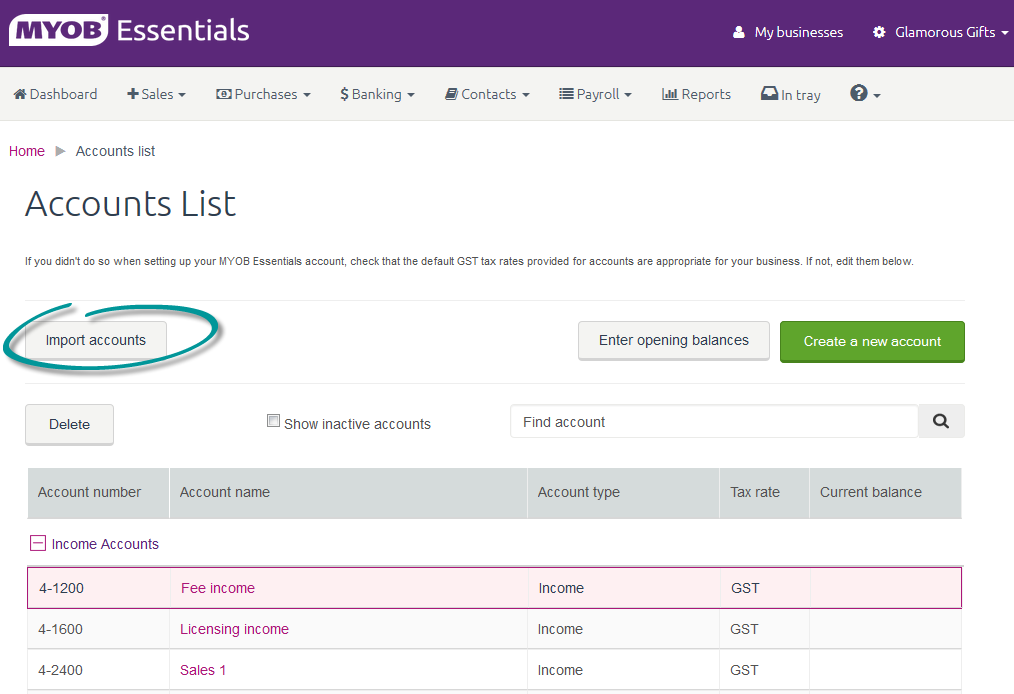Click Home breadcrumb link

click(27, 151)
